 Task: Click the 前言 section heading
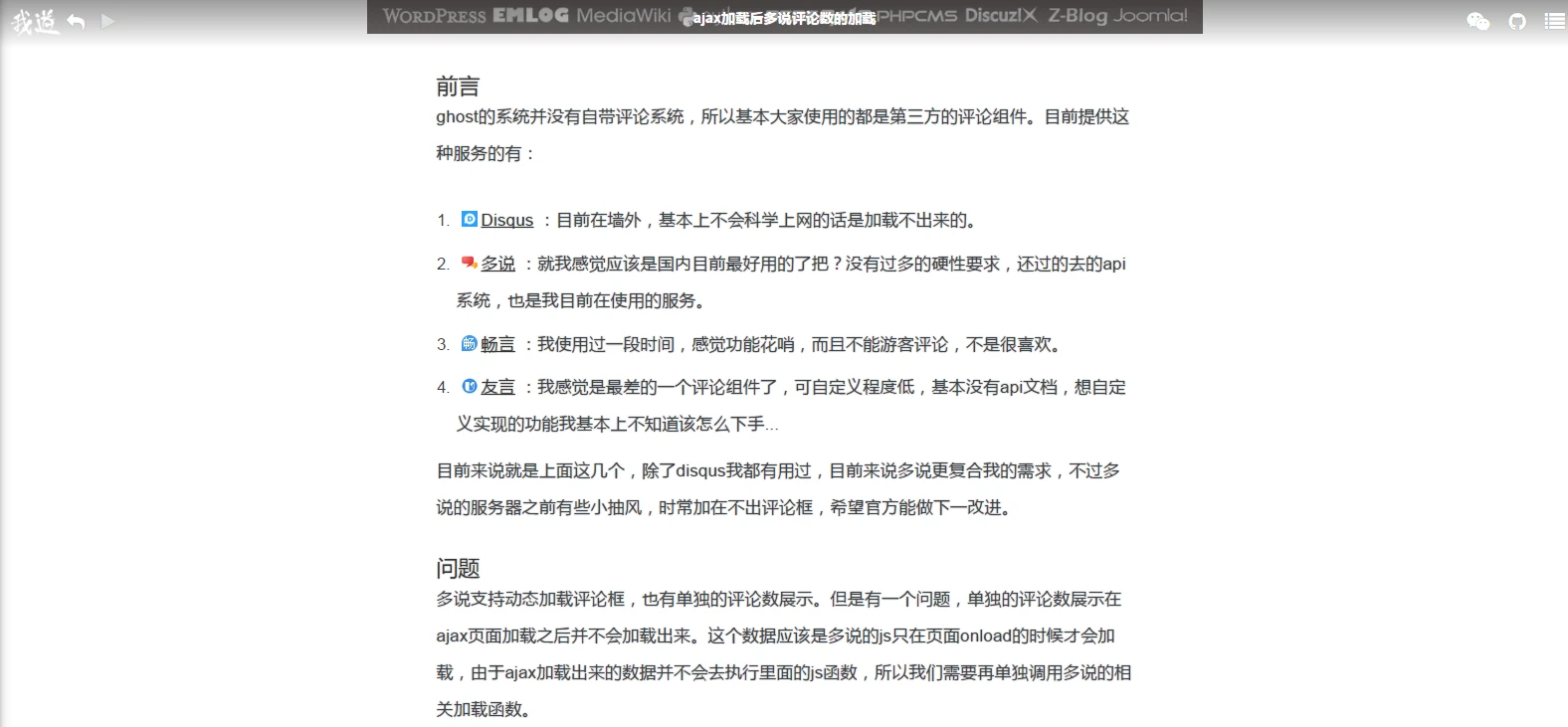point(458,87)
